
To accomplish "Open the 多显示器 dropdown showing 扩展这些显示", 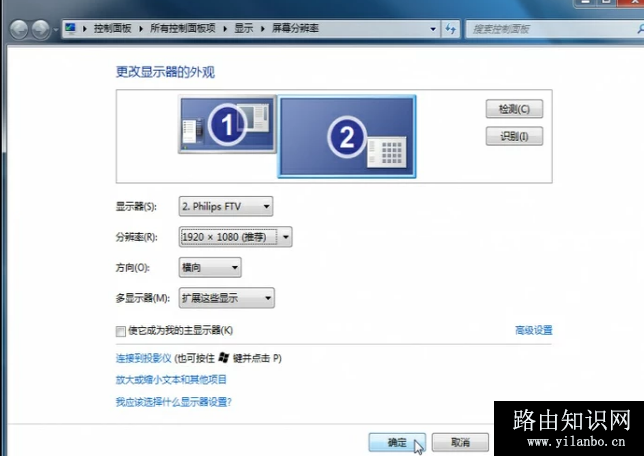I will [227, 298].
